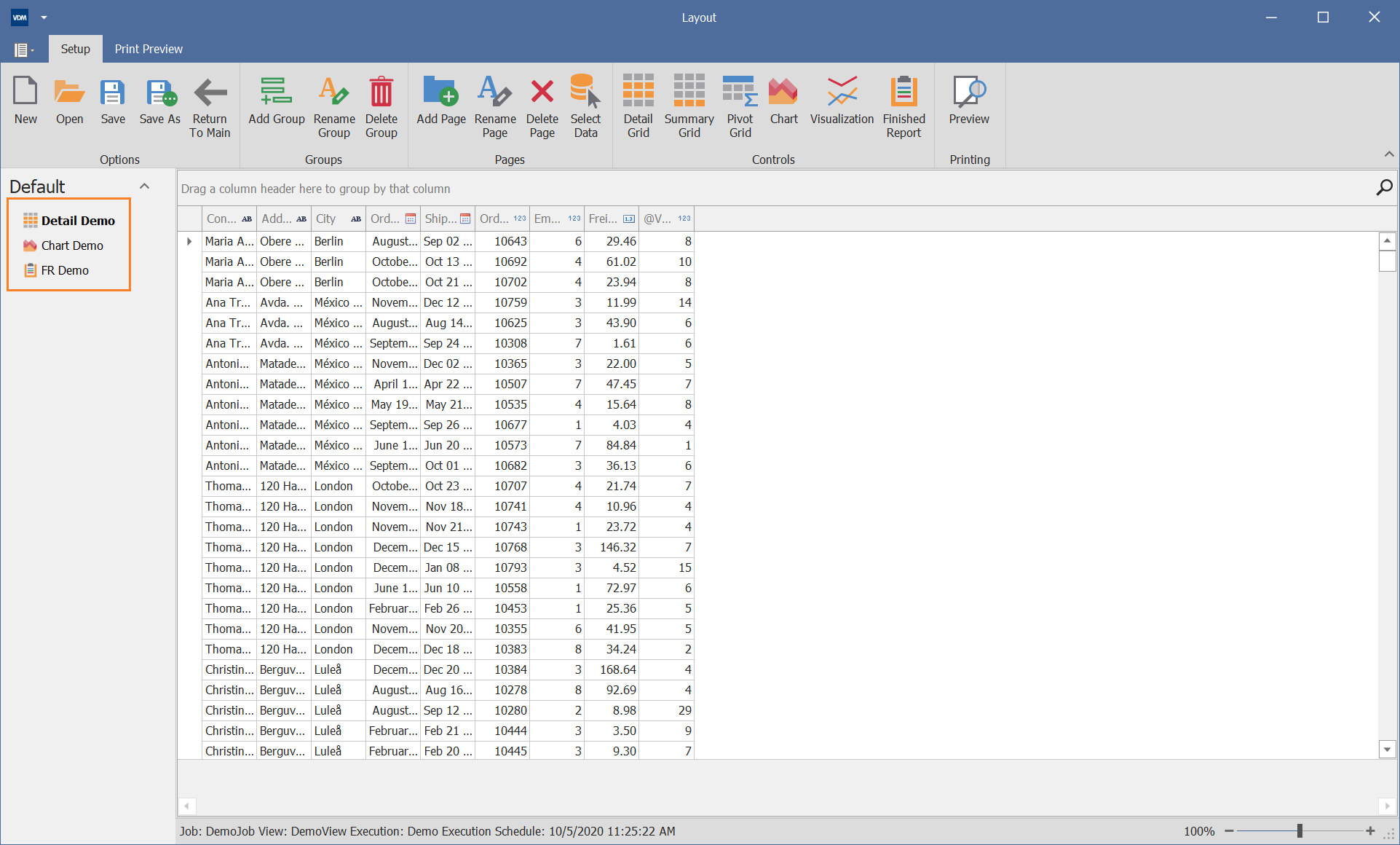Select freight cell 146.32
Viewport: 1400px width, 845px height.
point(611,547)
